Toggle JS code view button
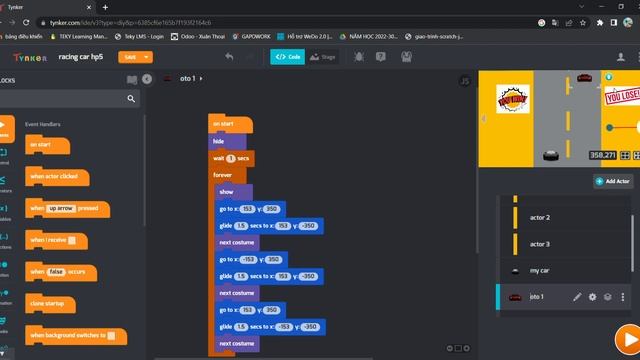This screenshot has width=640, height=360. pyautogui.click(x=464, y=81)
